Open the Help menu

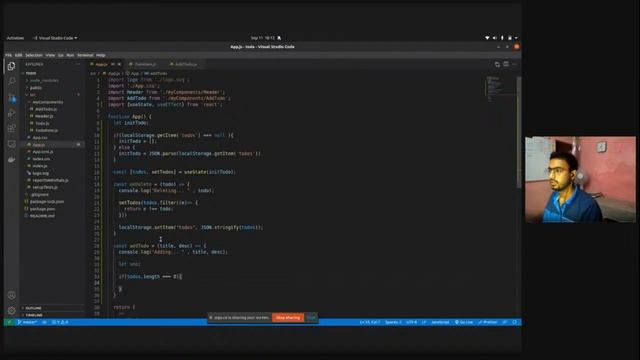[101, 55]
